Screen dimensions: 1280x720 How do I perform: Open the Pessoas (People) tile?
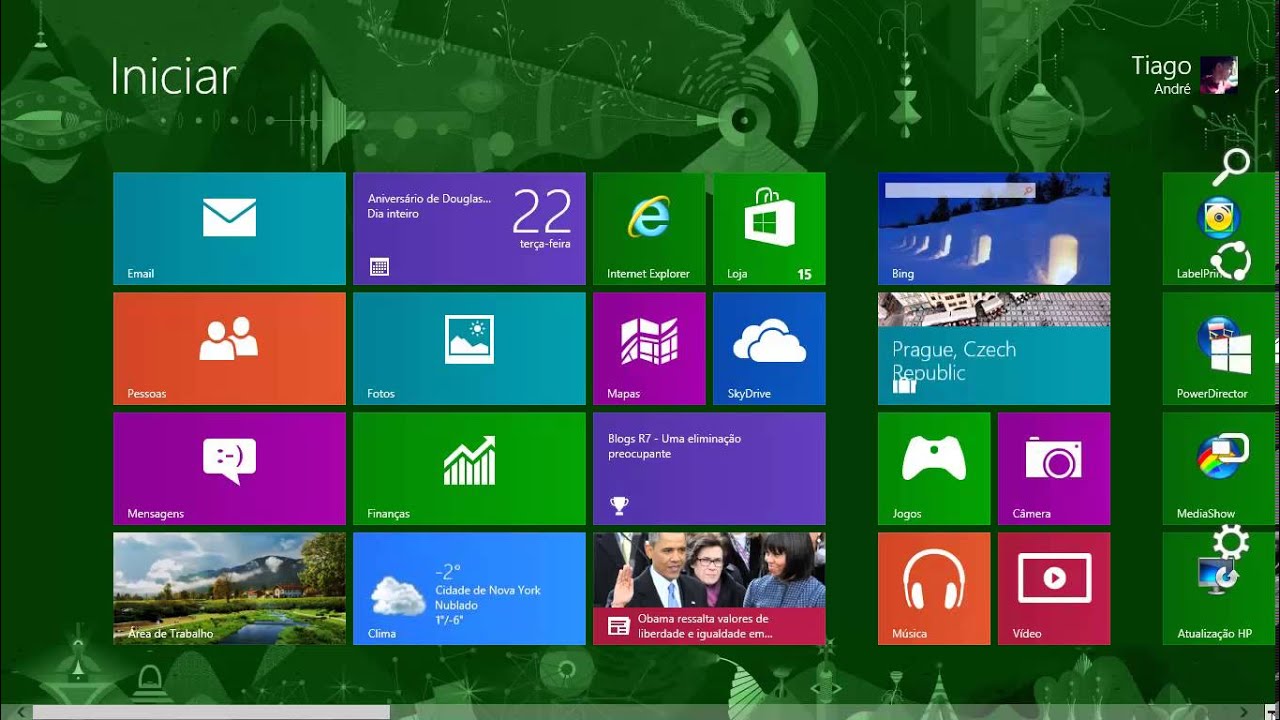point(229,349)
